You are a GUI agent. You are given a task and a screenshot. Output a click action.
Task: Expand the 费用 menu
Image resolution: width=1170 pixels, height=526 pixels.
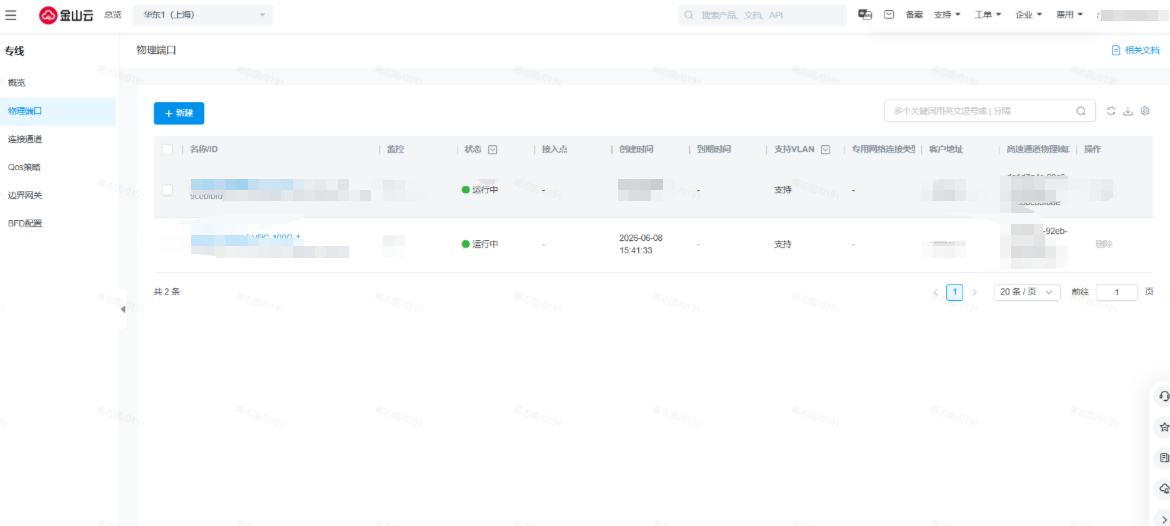pyautogui.click(x=1069, y=14)
